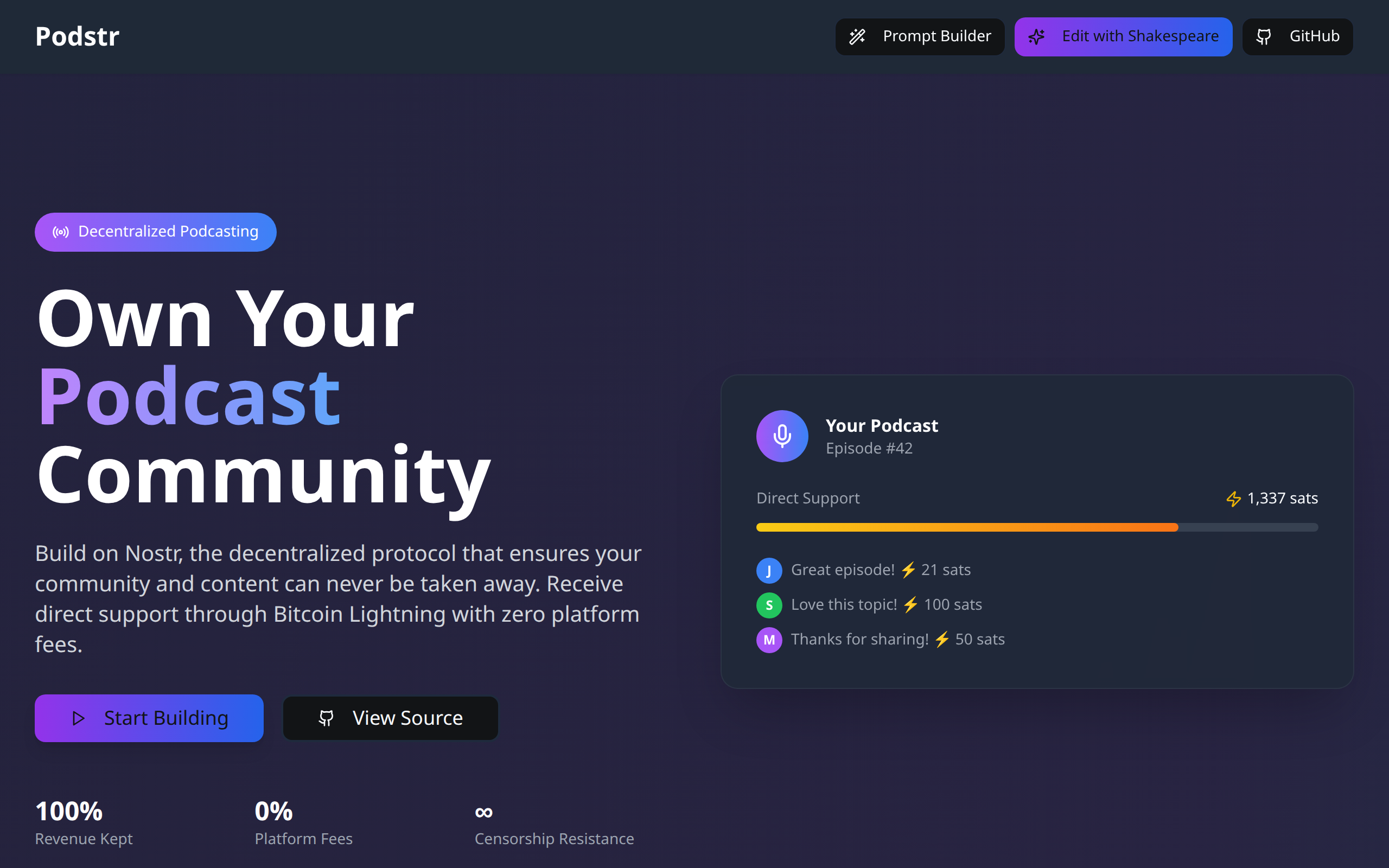This screenshot has height=868, width=1389.
Task: Click the Podstr logo text
Action: (x=77, y=36)
